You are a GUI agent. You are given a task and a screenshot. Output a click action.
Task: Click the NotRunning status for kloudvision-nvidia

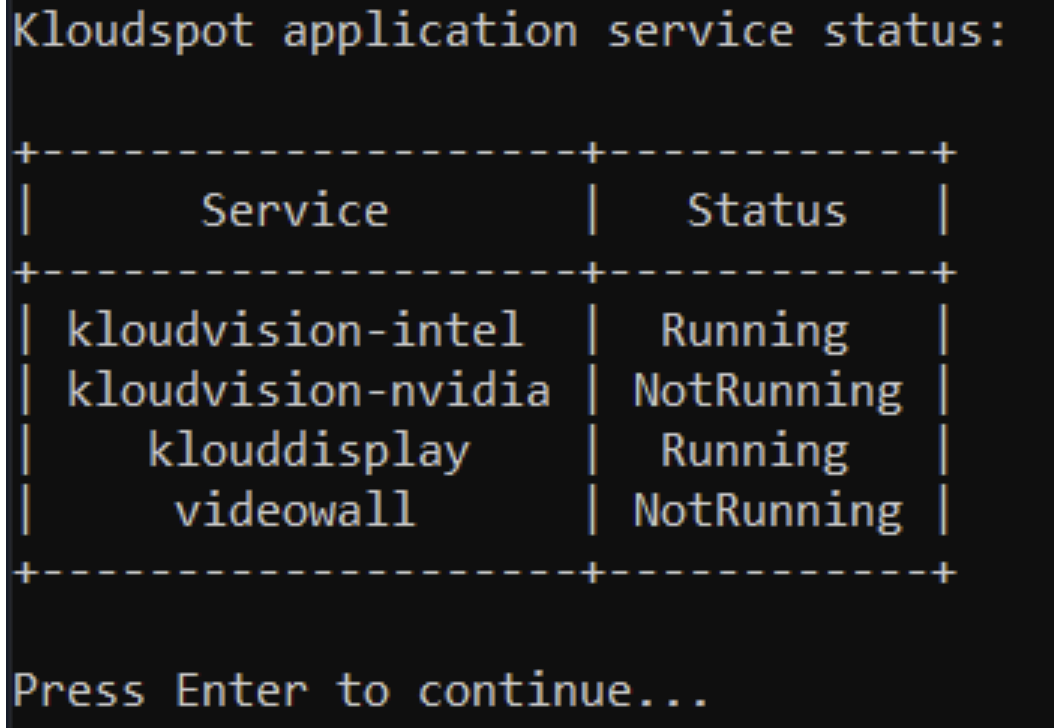pos(768,391)
